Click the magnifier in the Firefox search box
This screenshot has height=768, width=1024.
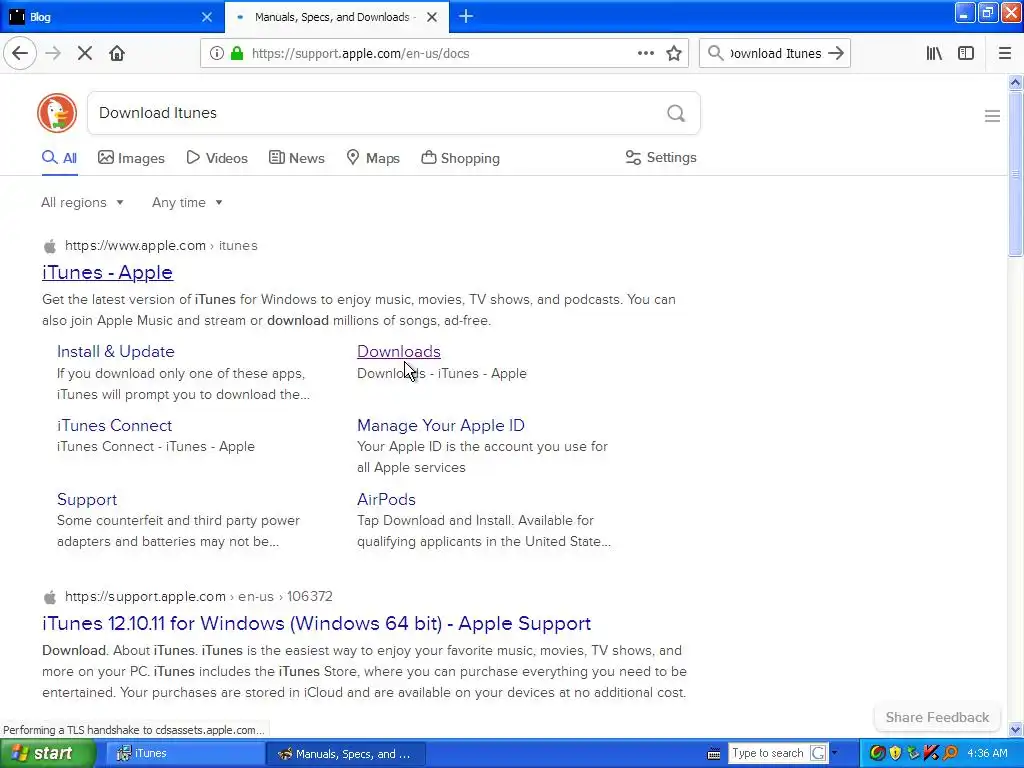click(x=716, y=54)
